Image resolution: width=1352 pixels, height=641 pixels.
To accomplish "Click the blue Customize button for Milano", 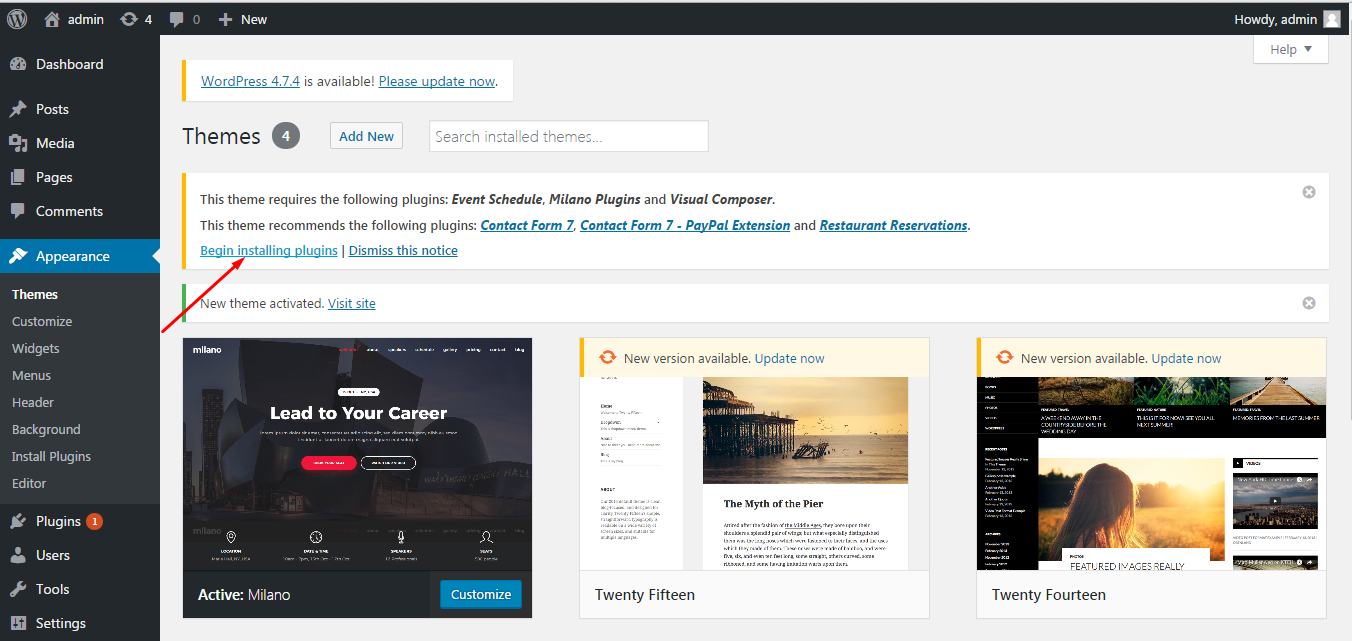I will tap(481, 594).
